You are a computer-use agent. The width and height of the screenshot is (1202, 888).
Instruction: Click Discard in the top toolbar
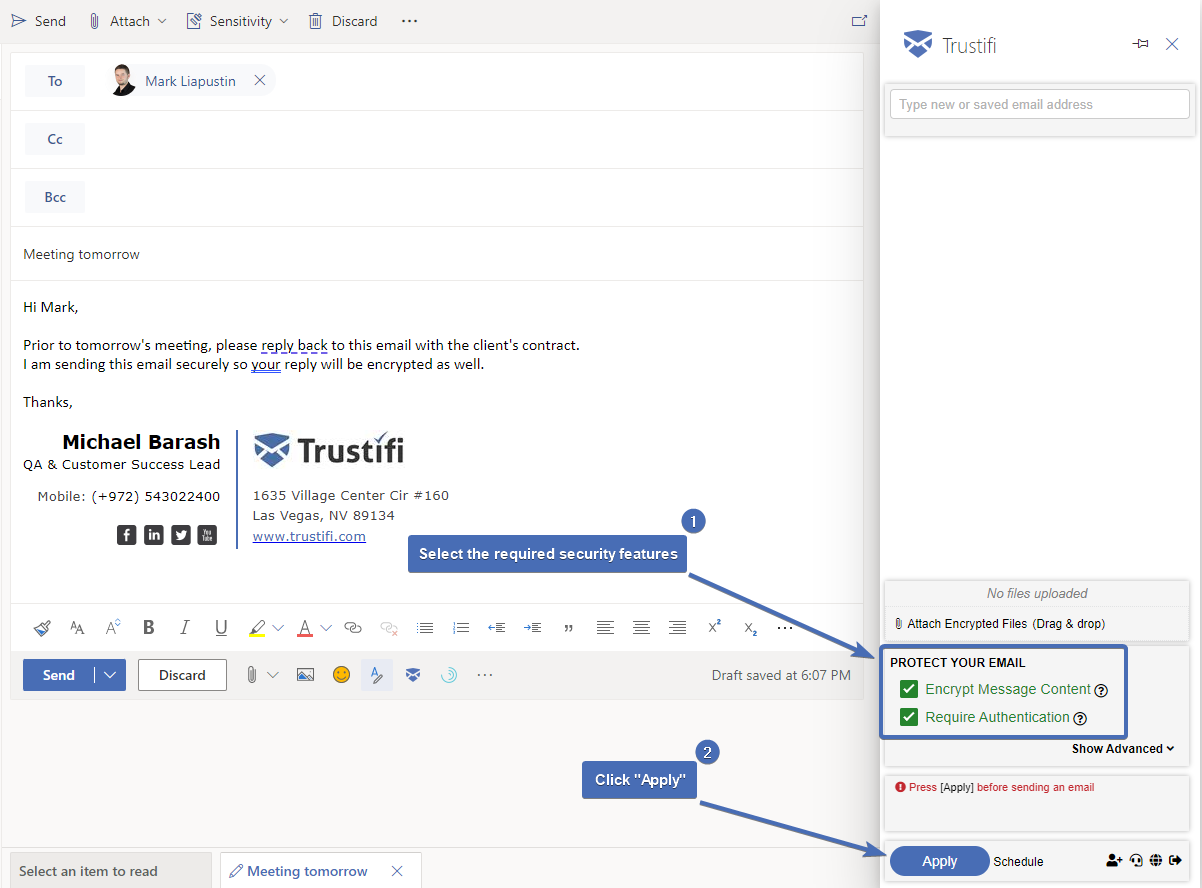pyautogui.click(x=343, y=20)
